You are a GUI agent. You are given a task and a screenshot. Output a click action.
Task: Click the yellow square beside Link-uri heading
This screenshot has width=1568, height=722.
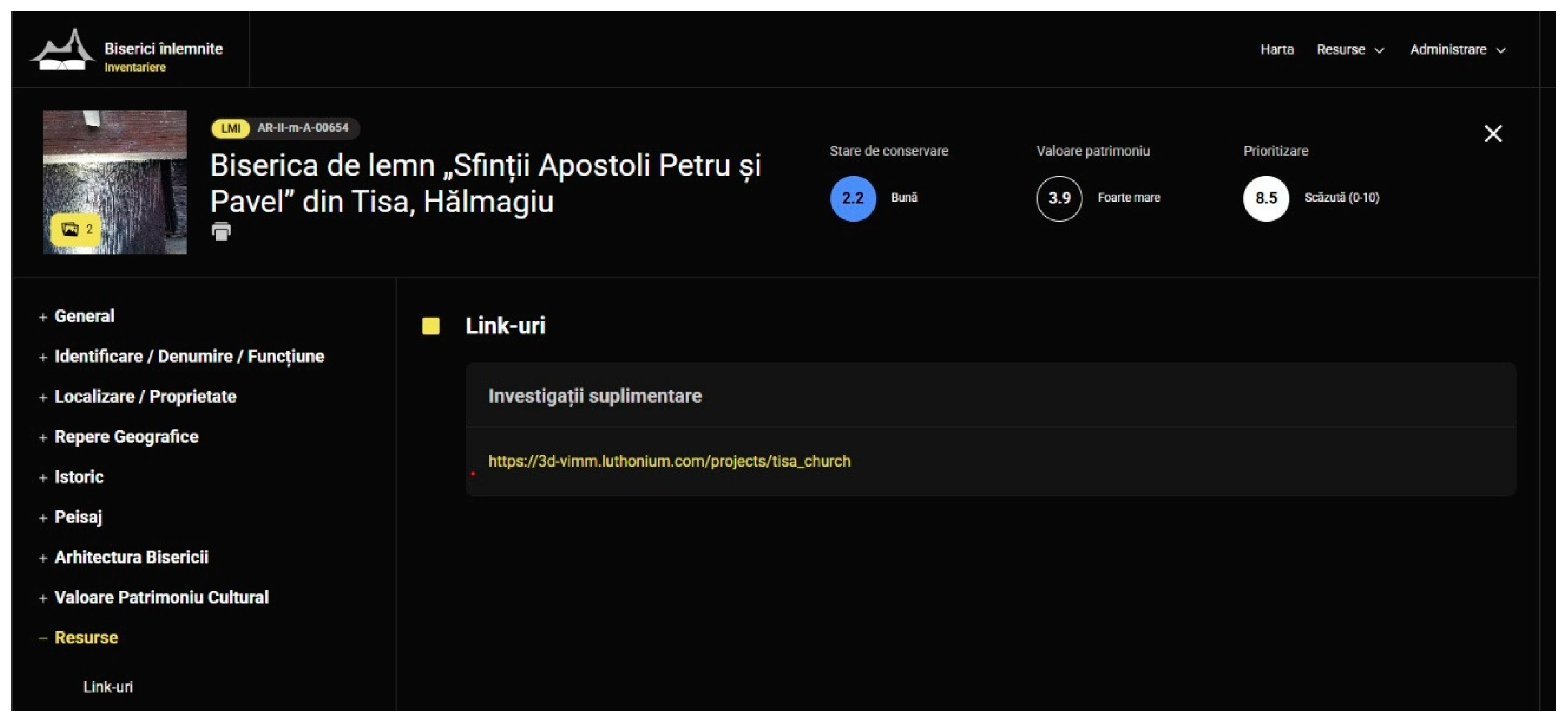coord(431,326)
